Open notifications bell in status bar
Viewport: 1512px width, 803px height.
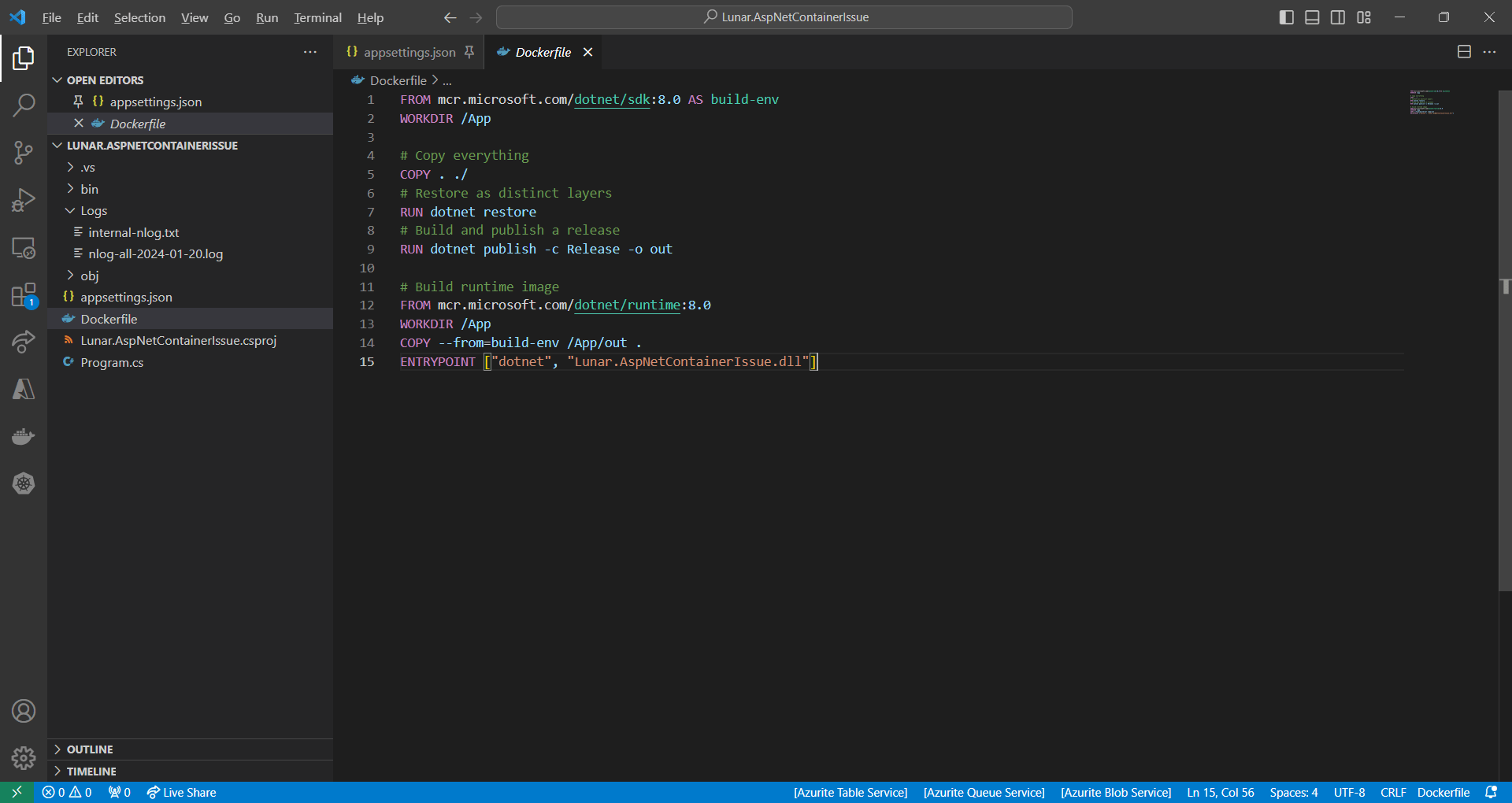1491,793
